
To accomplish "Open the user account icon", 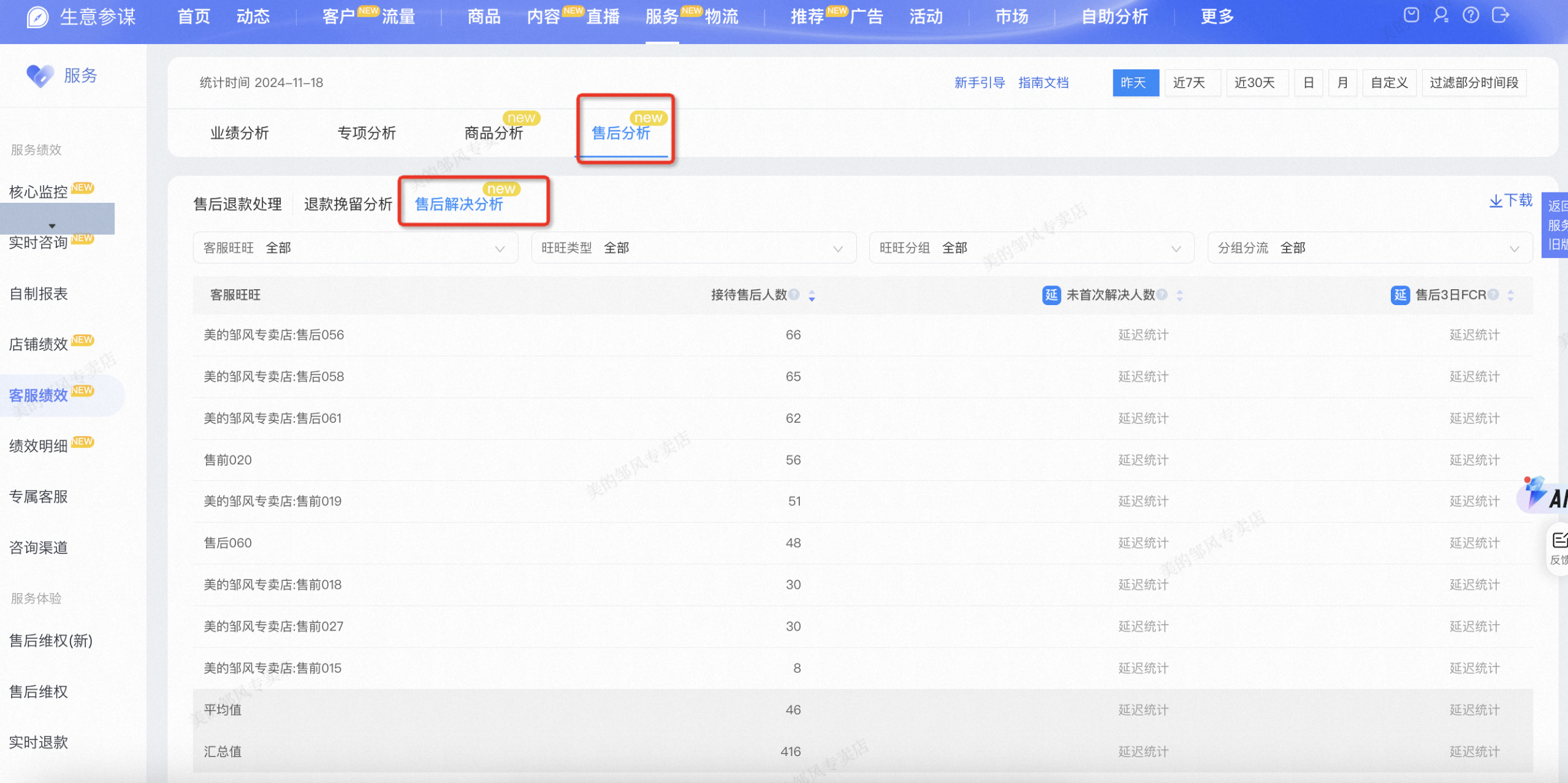I will (x=1441, y=15).
